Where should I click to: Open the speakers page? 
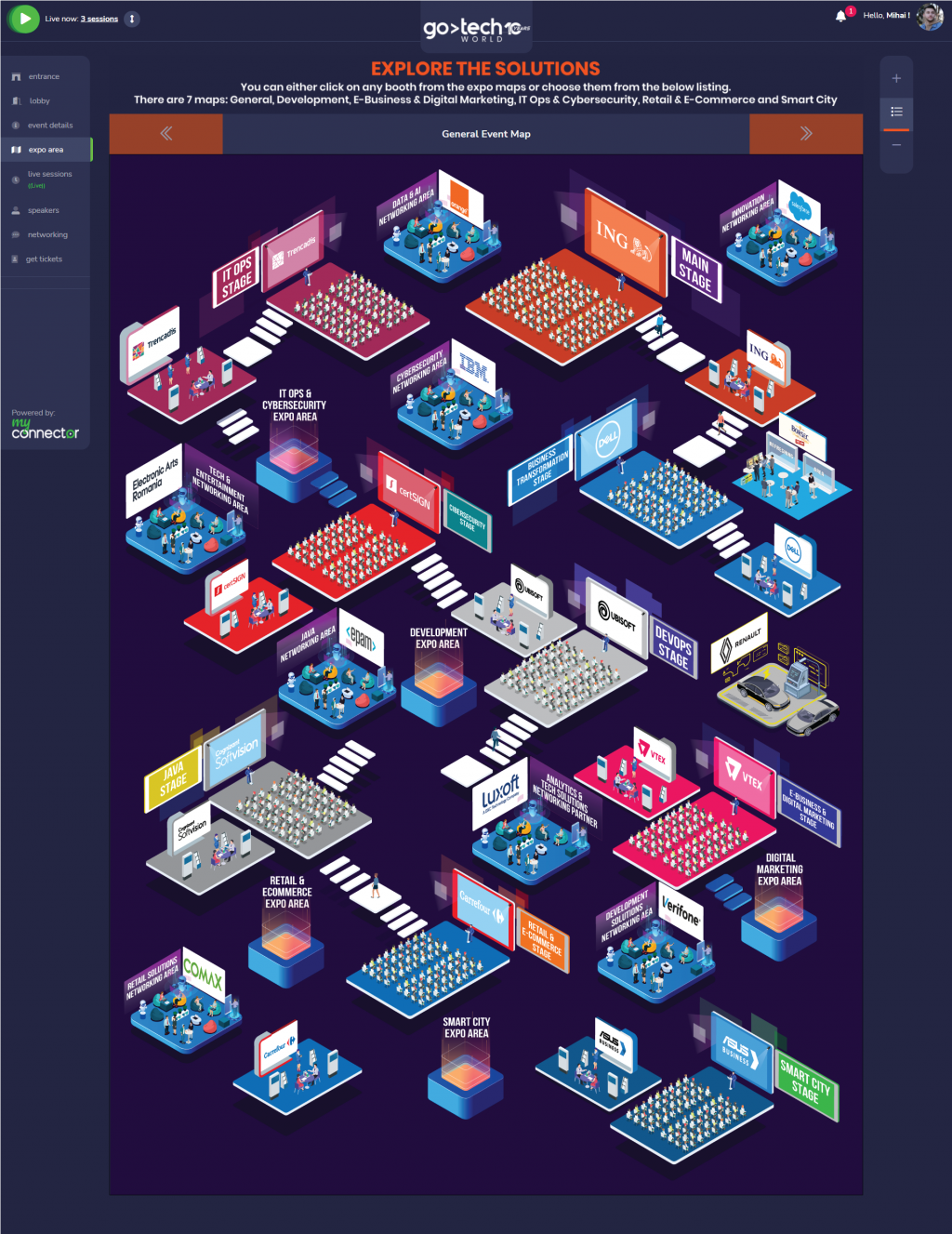click(43, 210)
